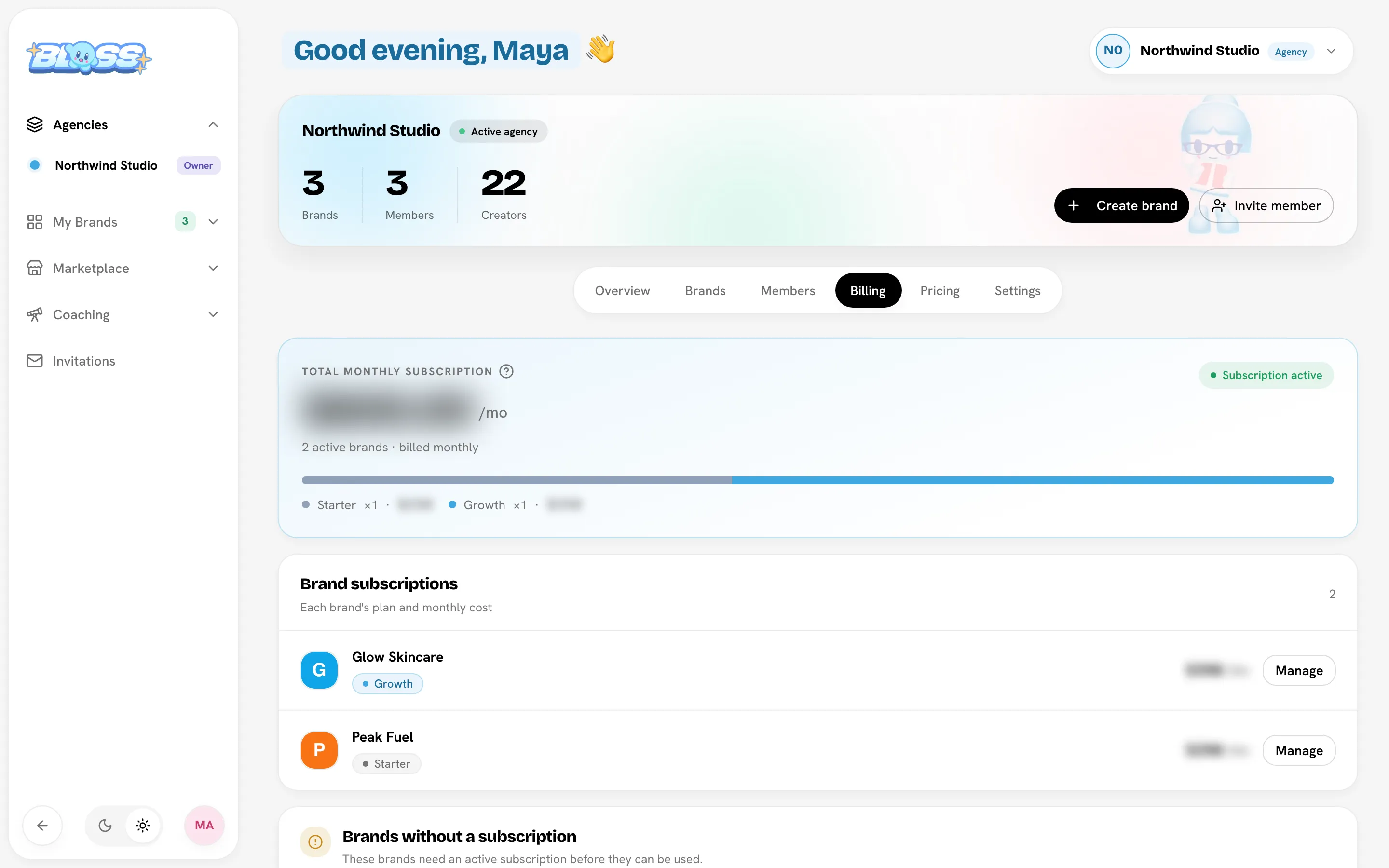This screenshot has height=868, width=1389.
Task: Click the Invitations envelope icon
Action: (34, 361)
